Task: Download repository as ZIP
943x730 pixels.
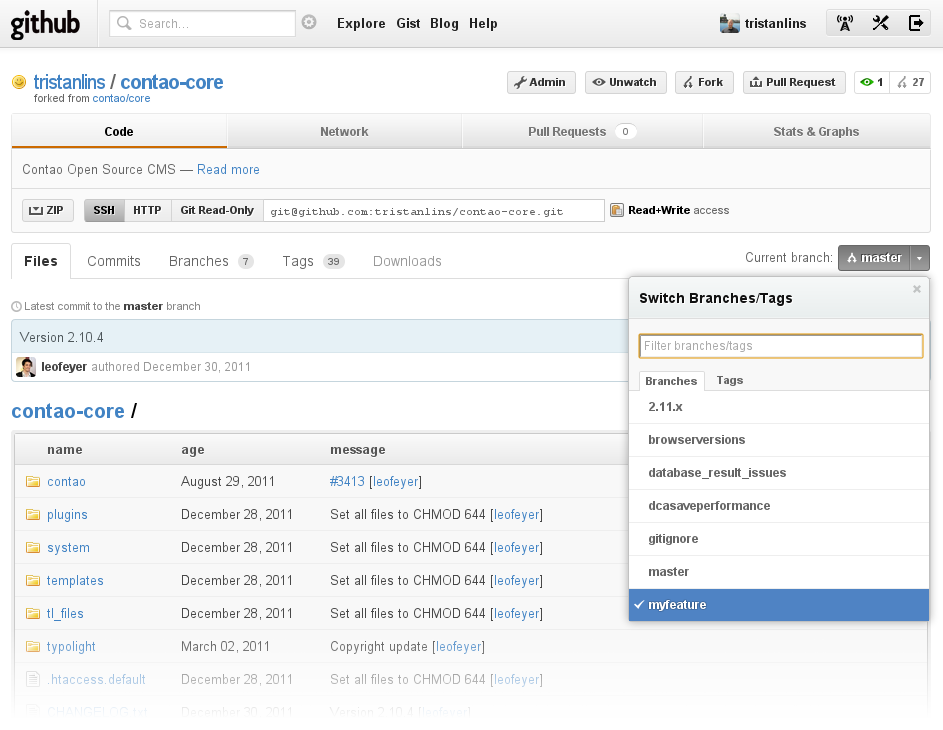Action: [x=47, y=210]
